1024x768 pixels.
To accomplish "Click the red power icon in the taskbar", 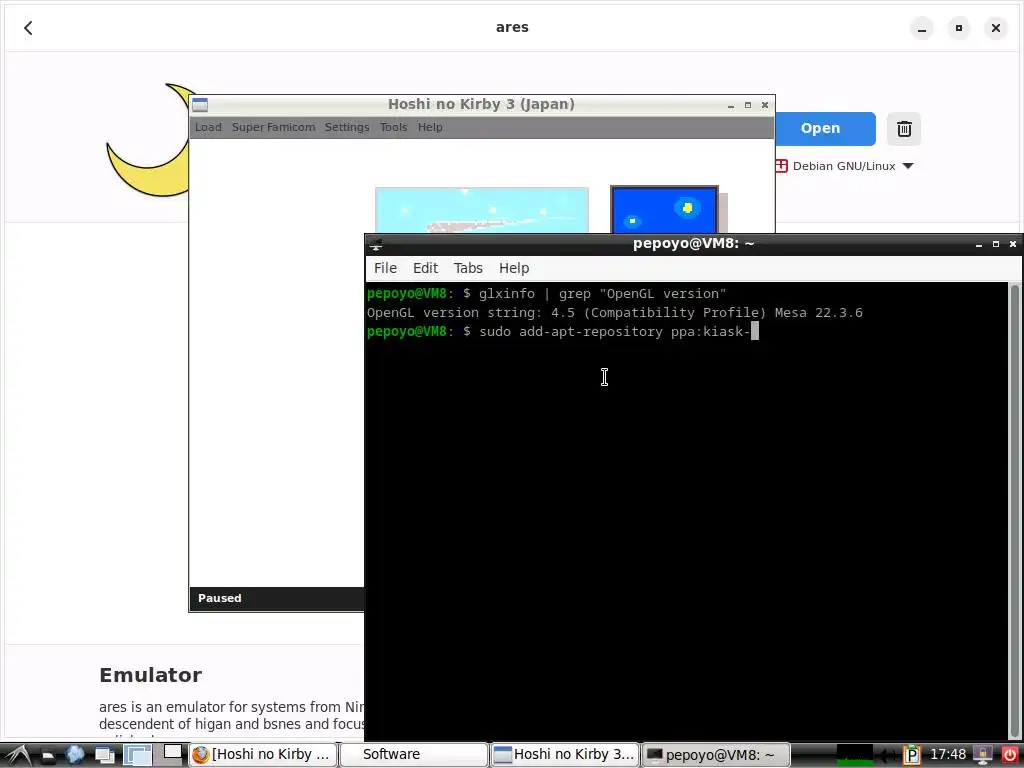I will click(1010, 755).
